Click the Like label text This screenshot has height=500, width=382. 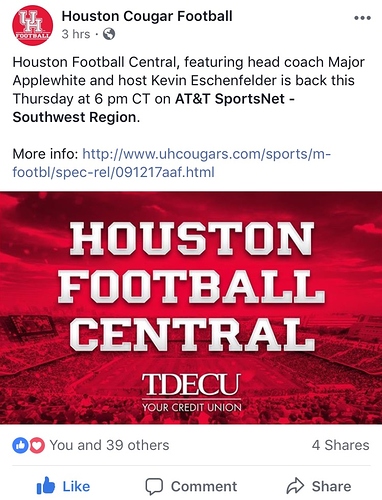click(76, 487)
